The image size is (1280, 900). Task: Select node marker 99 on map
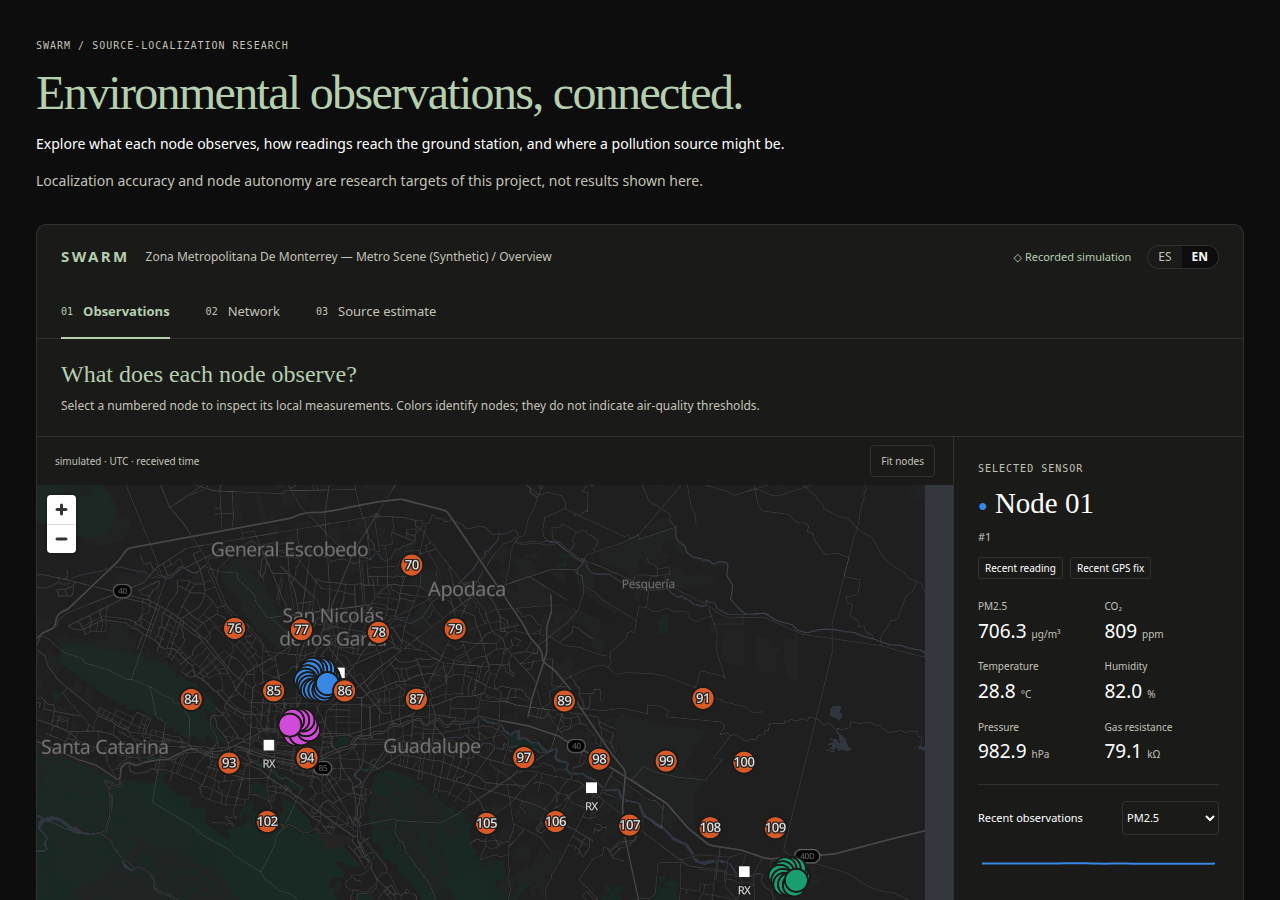[666, 761]
